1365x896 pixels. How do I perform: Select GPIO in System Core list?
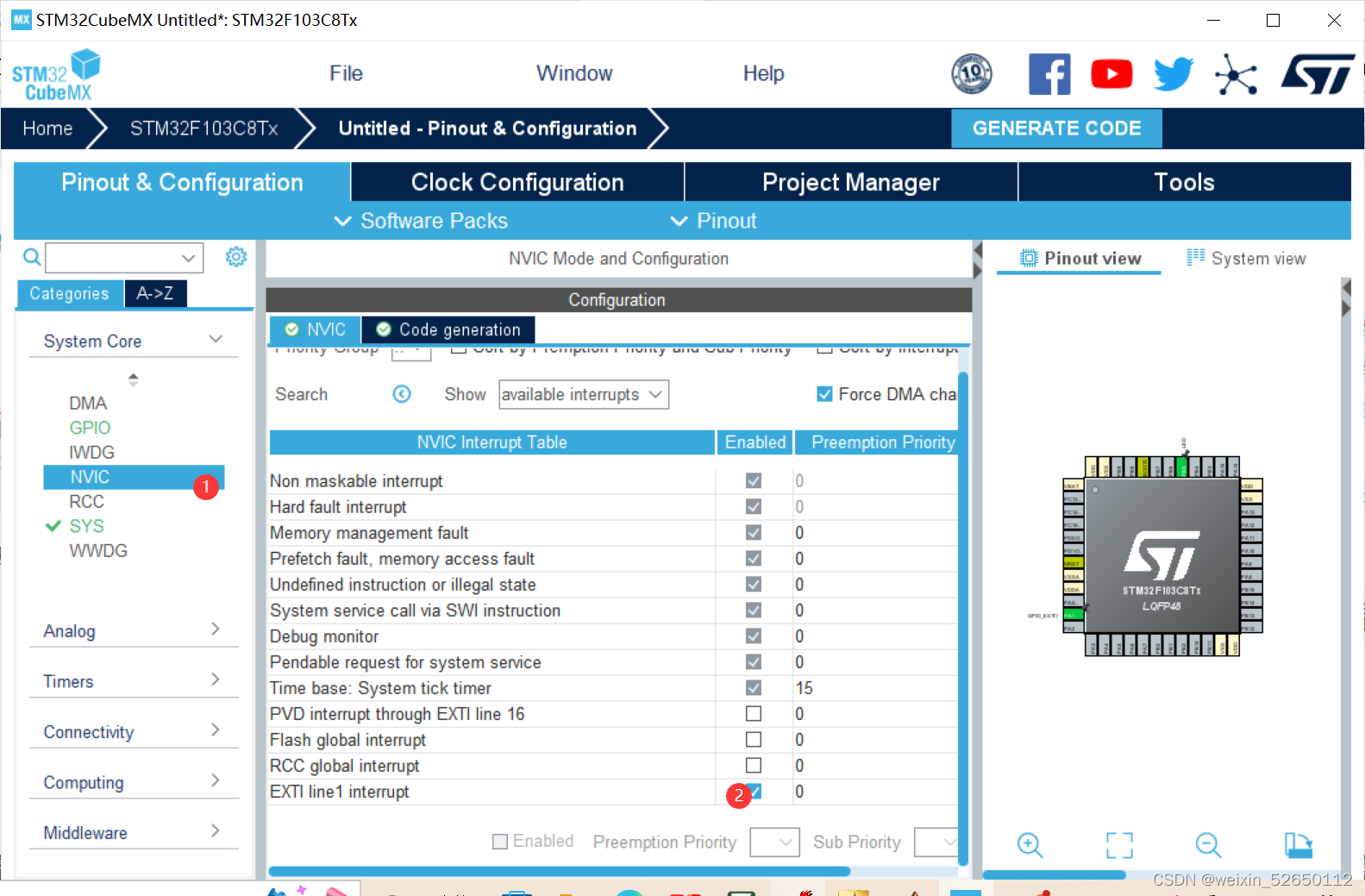point(90,428)
